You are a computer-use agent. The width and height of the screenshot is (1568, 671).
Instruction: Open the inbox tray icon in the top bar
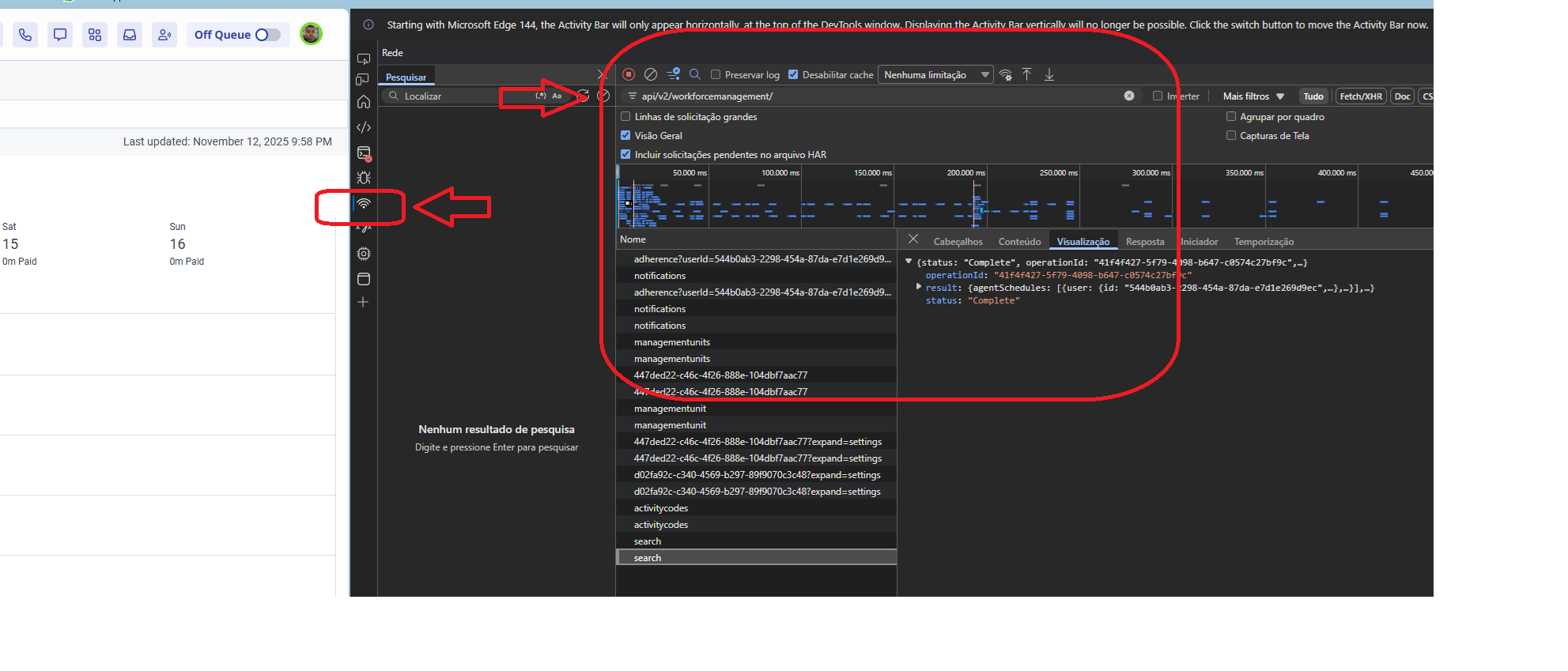pyautogui.click(x=130, y=35)
